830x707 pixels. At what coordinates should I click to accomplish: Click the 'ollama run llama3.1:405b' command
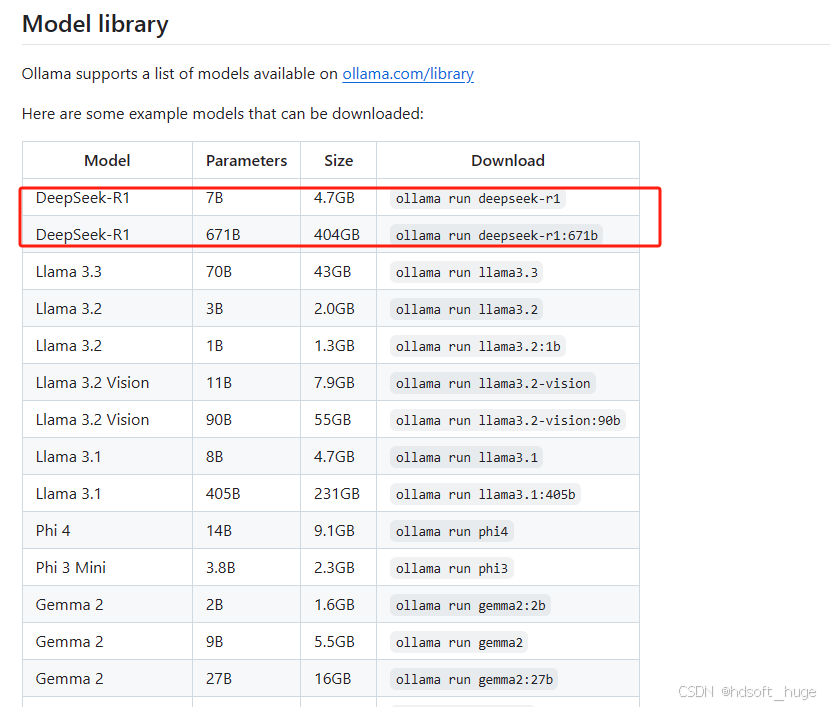(485, 495)
